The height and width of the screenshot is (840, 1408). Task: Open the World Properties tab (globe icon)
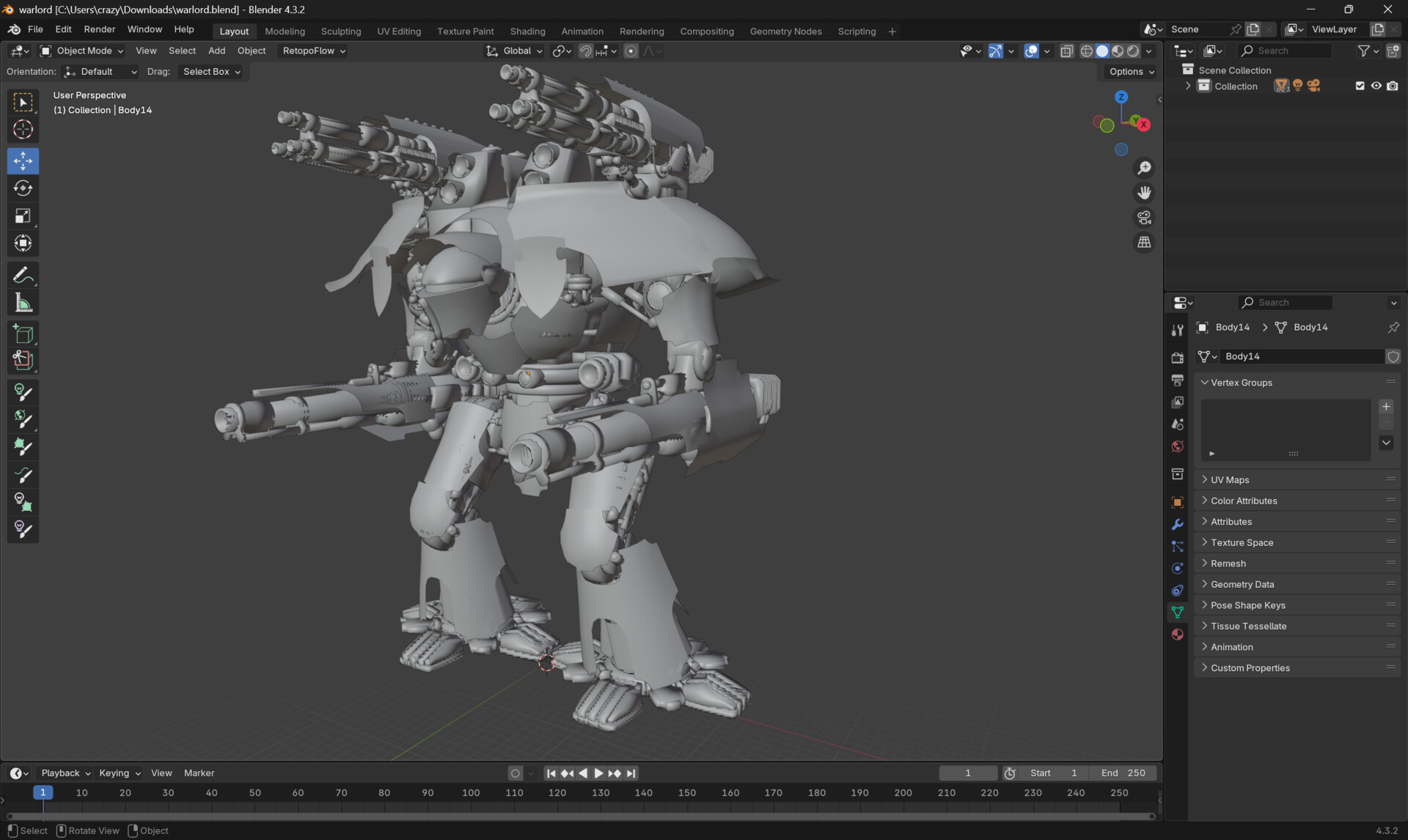(x=1177, y=446)
